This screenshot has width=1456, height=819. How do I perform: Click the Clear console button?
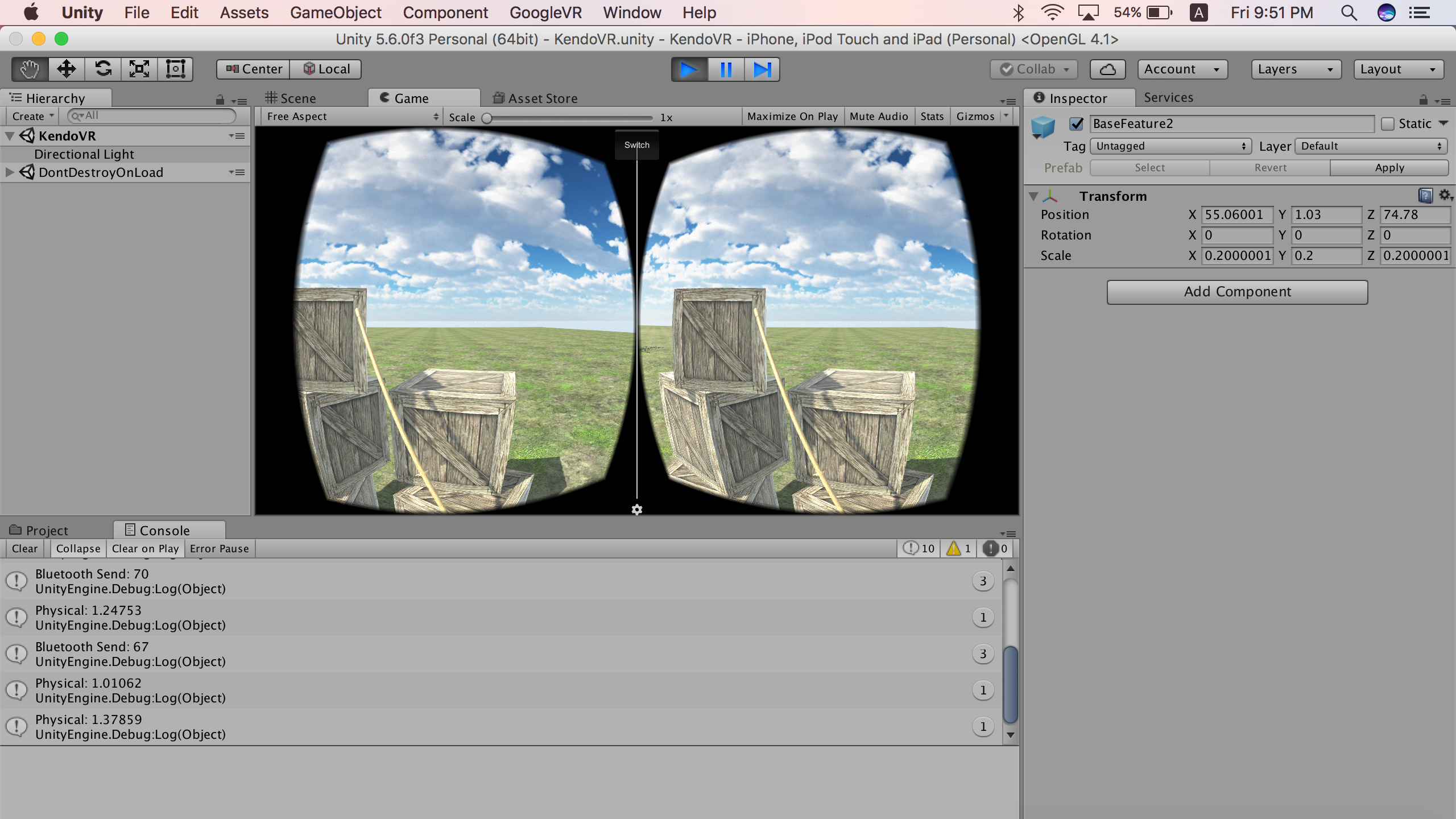click(24, 548)
